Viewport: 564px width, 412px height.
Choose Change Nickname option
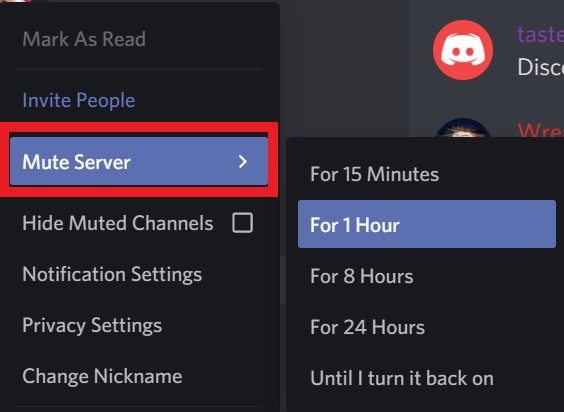(x=139, y=376)
